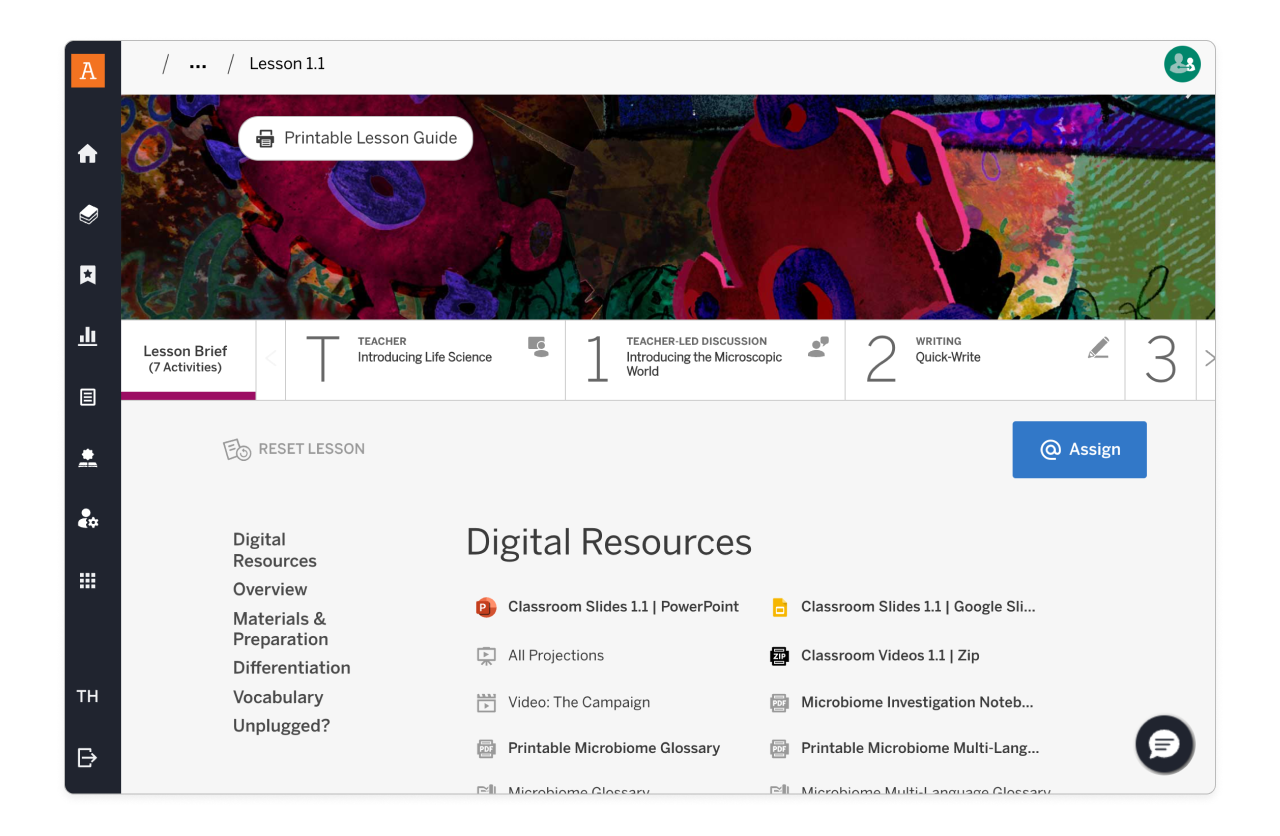Open the Printable Lesson Guide

point(356,139)
